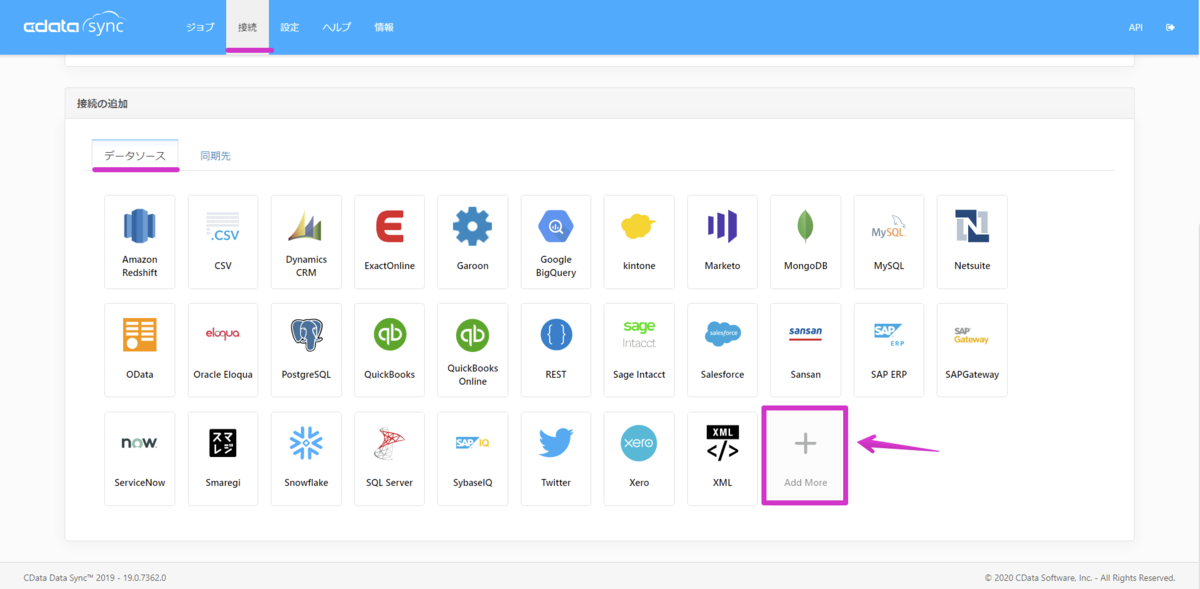Viewport: 1200px width, 589px height.
Task: Add a Snowflake connection
Action: pyautogui.click(x=306, y=459)
